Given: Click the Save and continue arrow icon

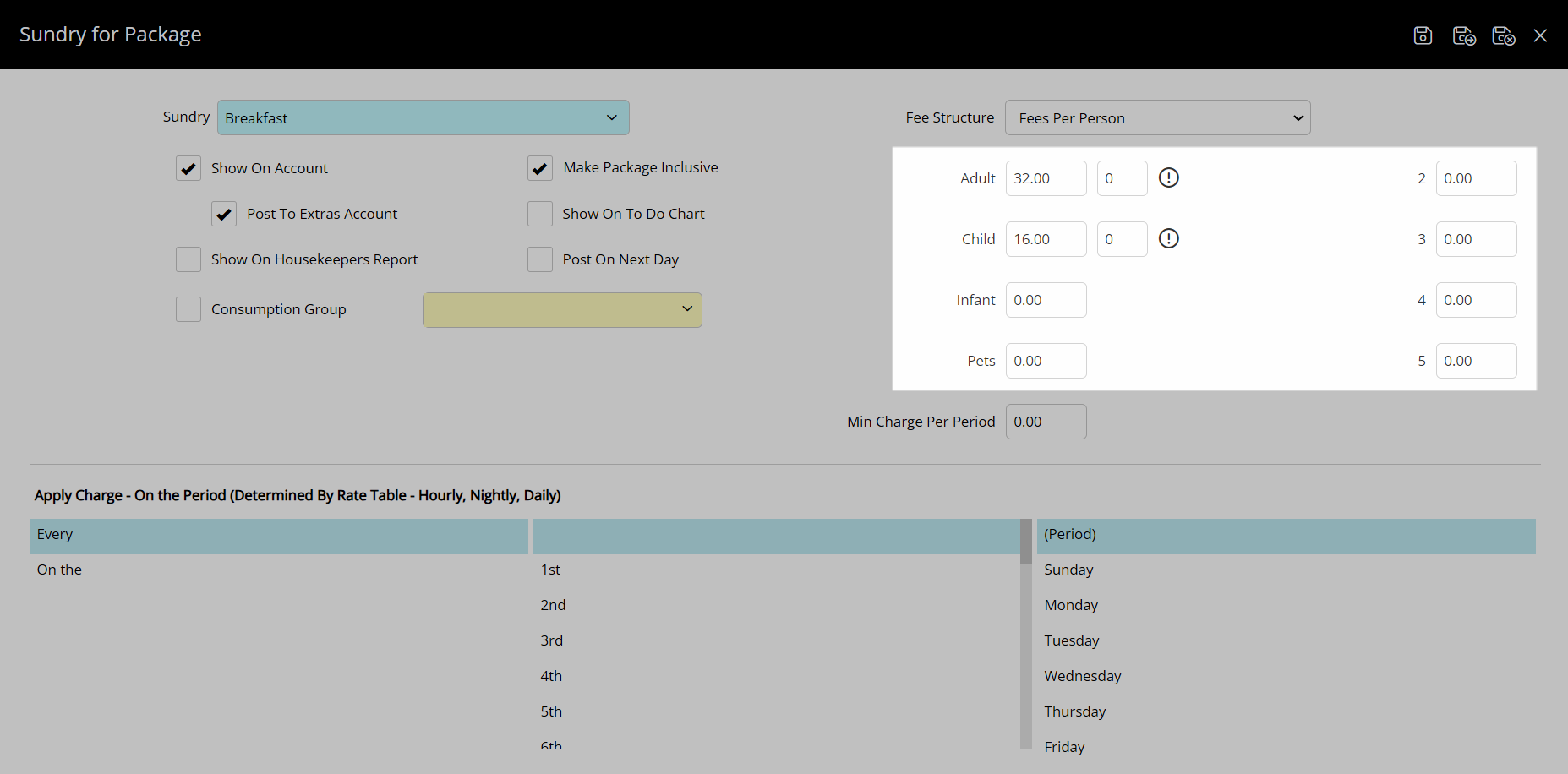Looking at the screenshot, I should pos(1463,35).
